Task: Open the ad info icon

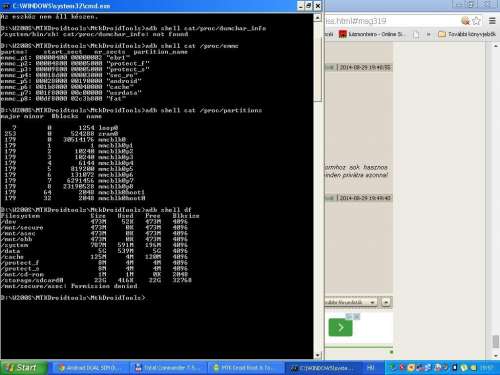Action: pyautogui.click(x=349, y=316)
